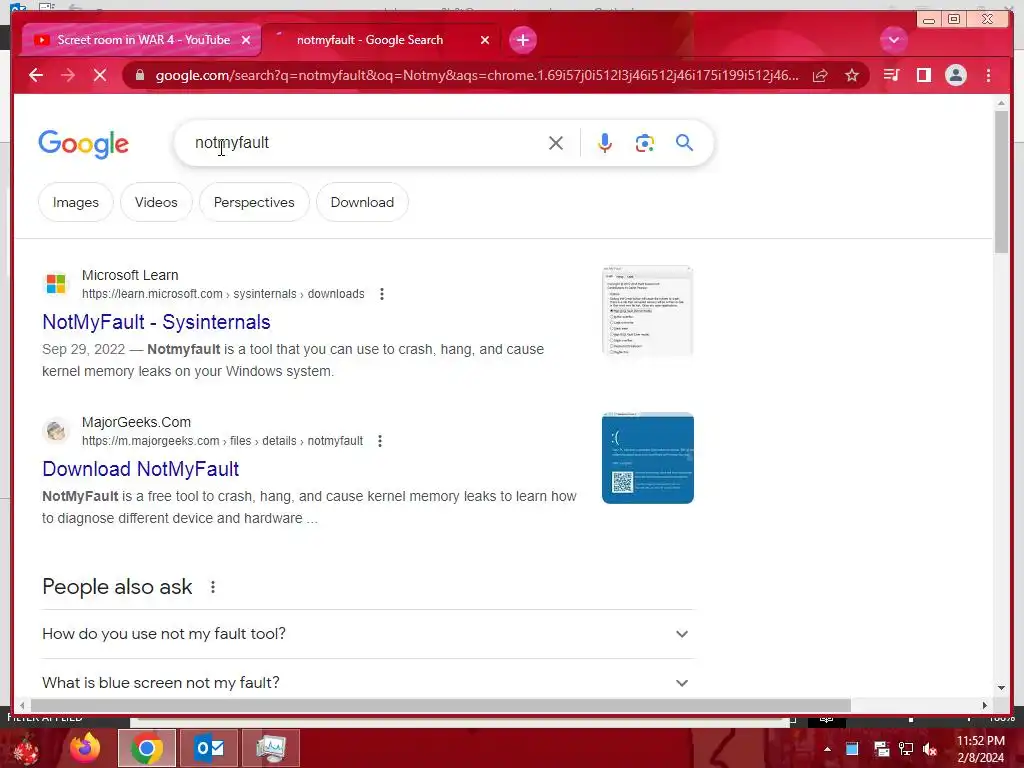The image size is (1024, 768).
Task: Start voice search with microphone
Action: 605,143
